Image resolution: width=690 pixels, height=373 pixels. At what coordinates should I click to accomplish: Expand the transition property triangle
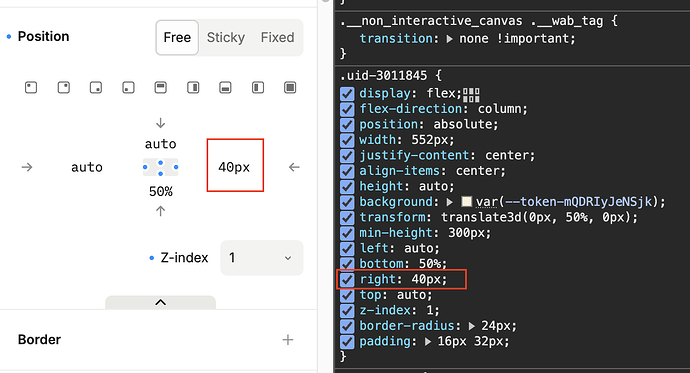click(x=449, y=39)
